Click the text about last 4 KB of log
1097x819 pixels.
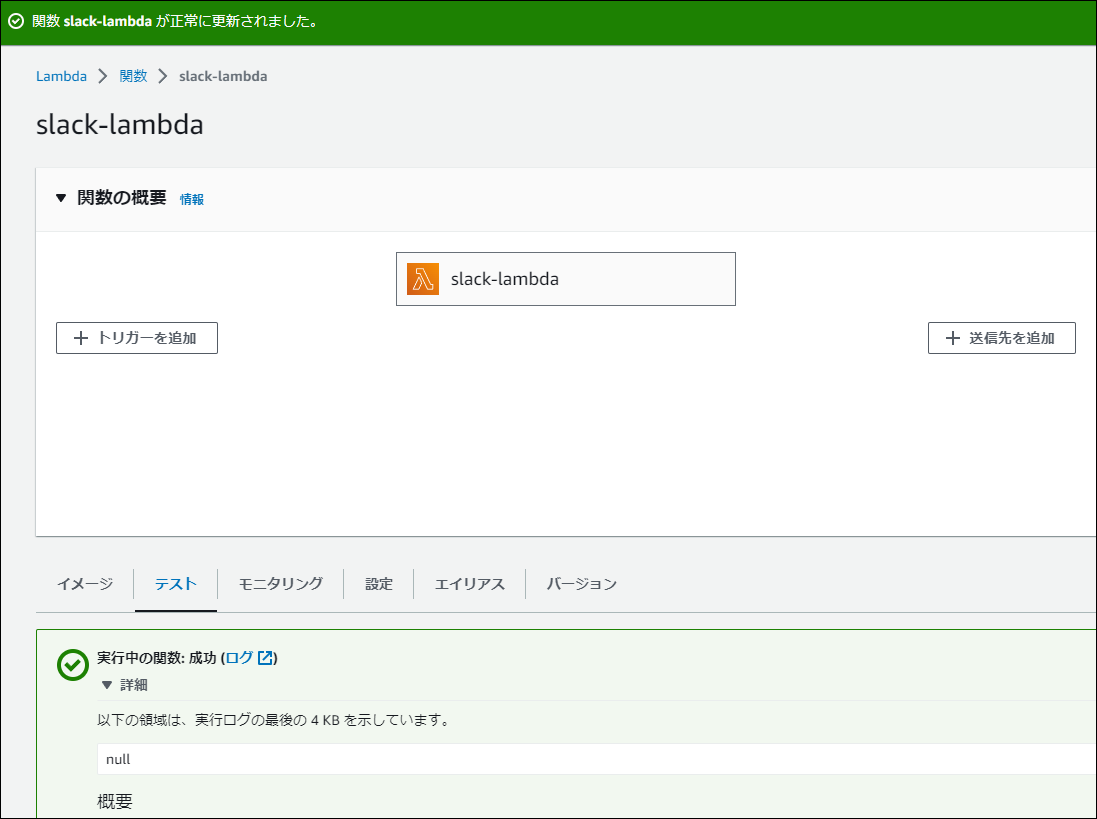pyautogui.click(x=274, y=720)
